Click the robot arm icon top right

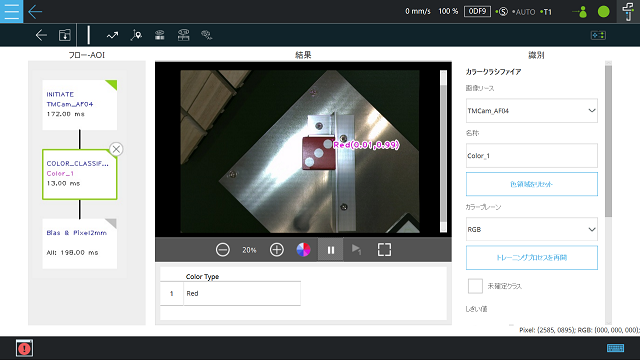(x=628, y=11)
